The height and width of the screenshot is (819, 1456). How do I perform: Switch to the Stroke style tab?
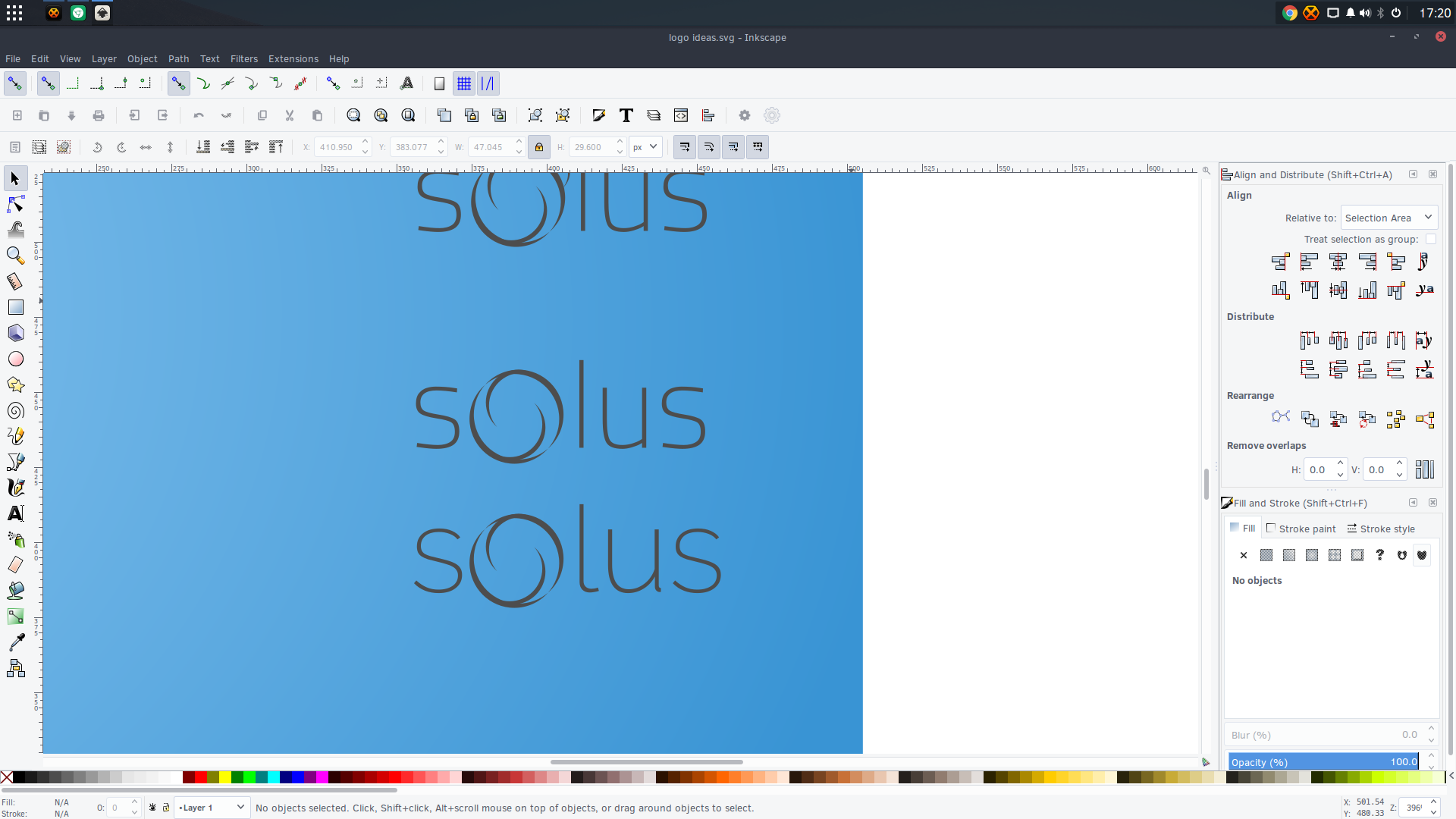pos(1381,529)
